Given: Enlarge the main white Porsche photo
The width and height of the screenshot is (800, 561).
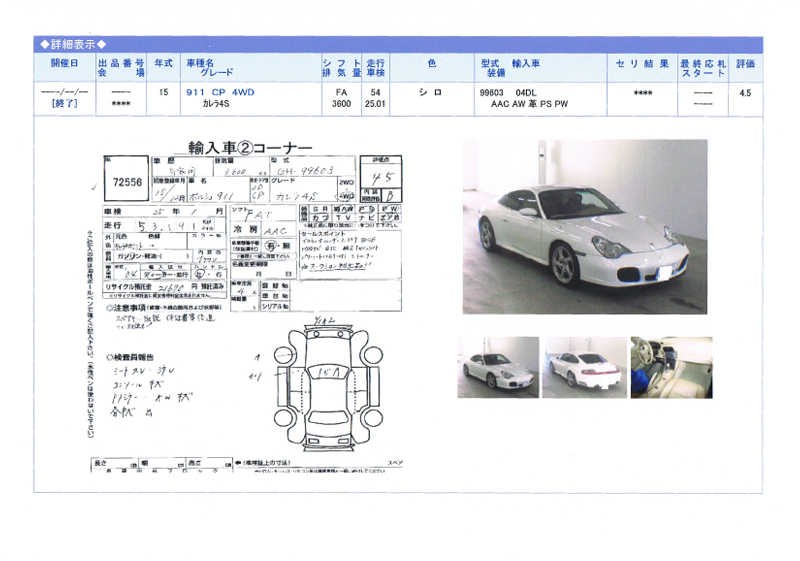Looking at the screenshot, I should [585, 226].
